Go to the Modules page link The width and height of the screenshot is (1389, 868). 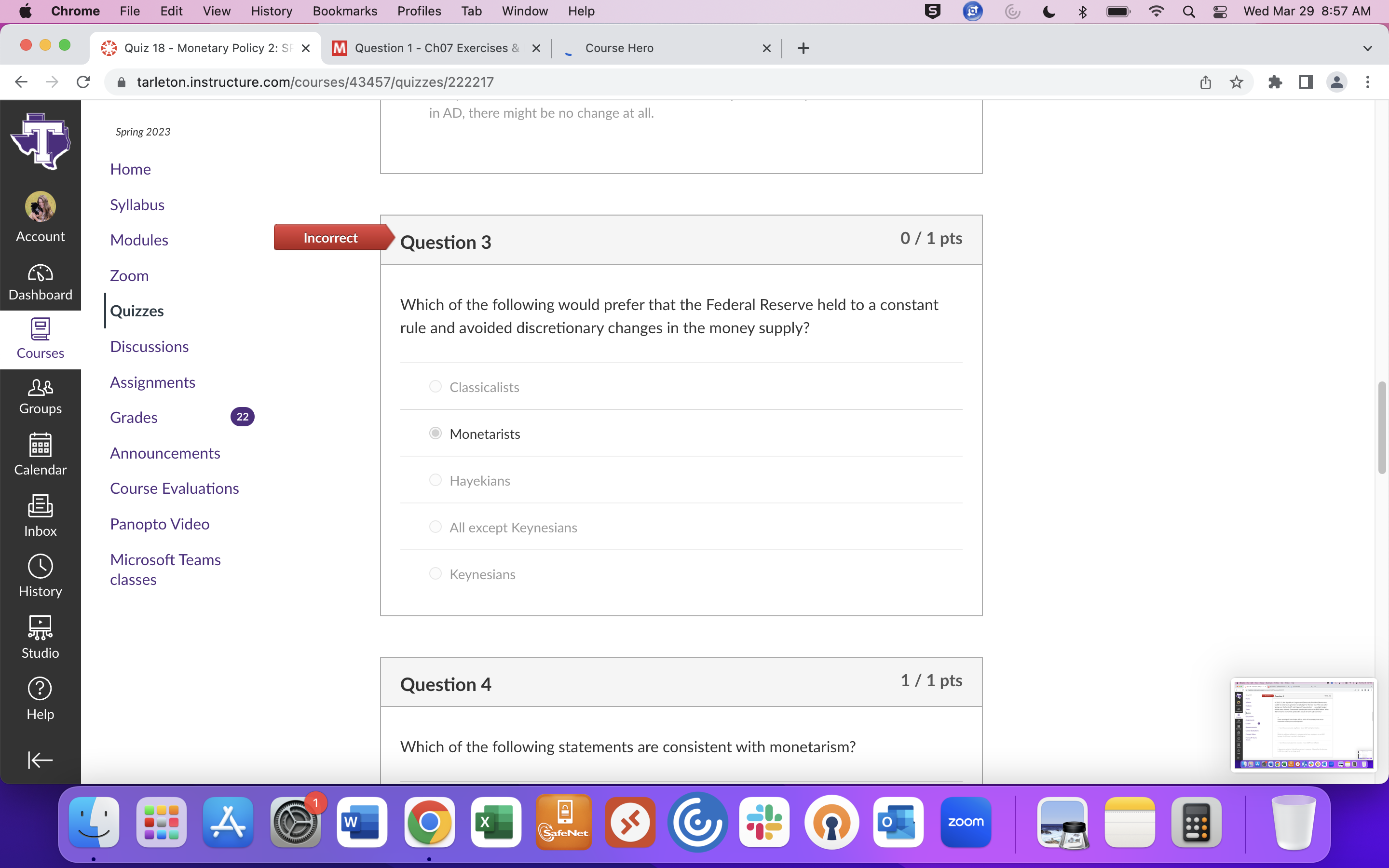(x=139, y=240)
